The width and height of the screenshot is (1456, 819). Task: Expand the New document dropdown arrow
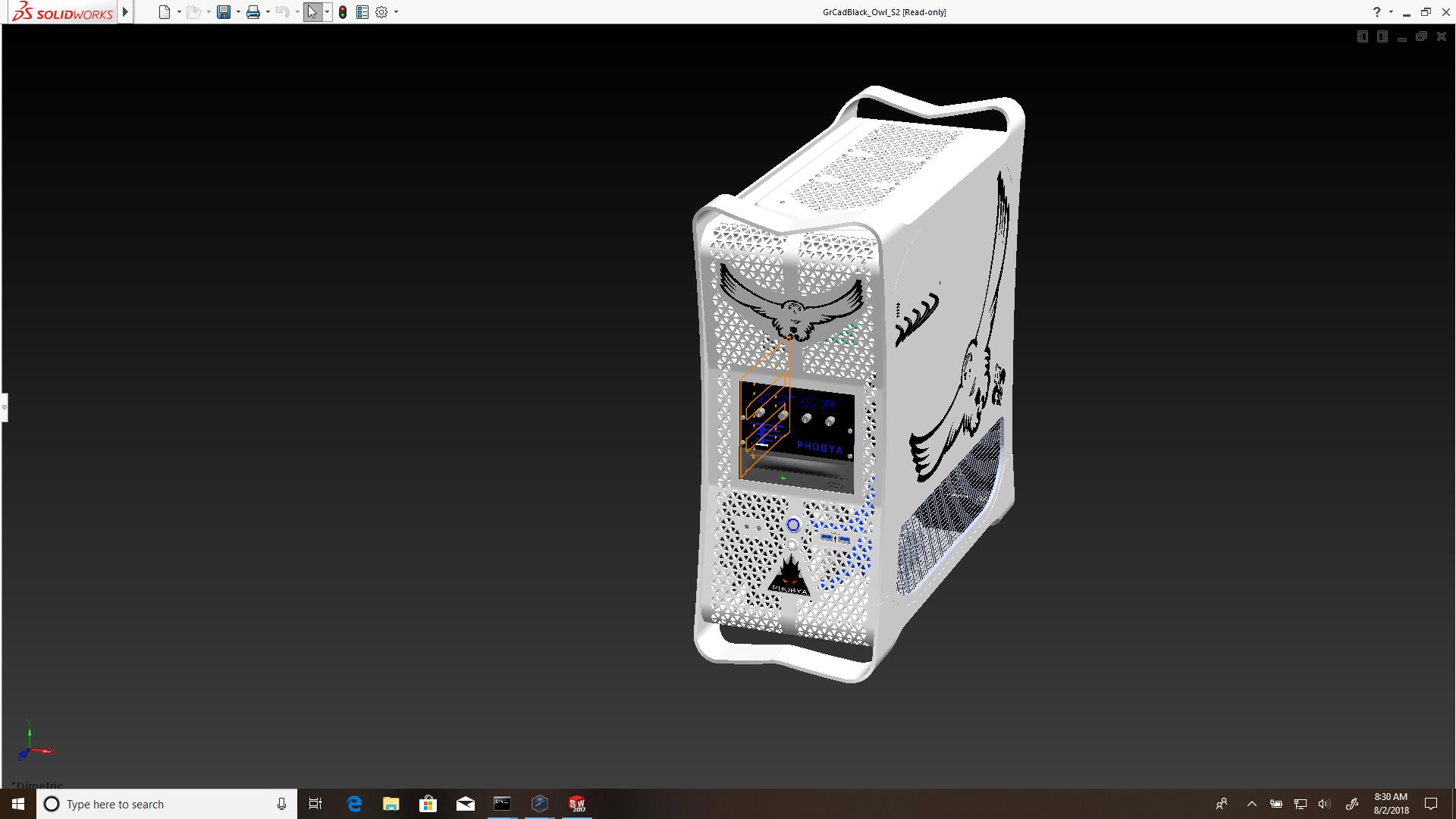pos(179,12)
